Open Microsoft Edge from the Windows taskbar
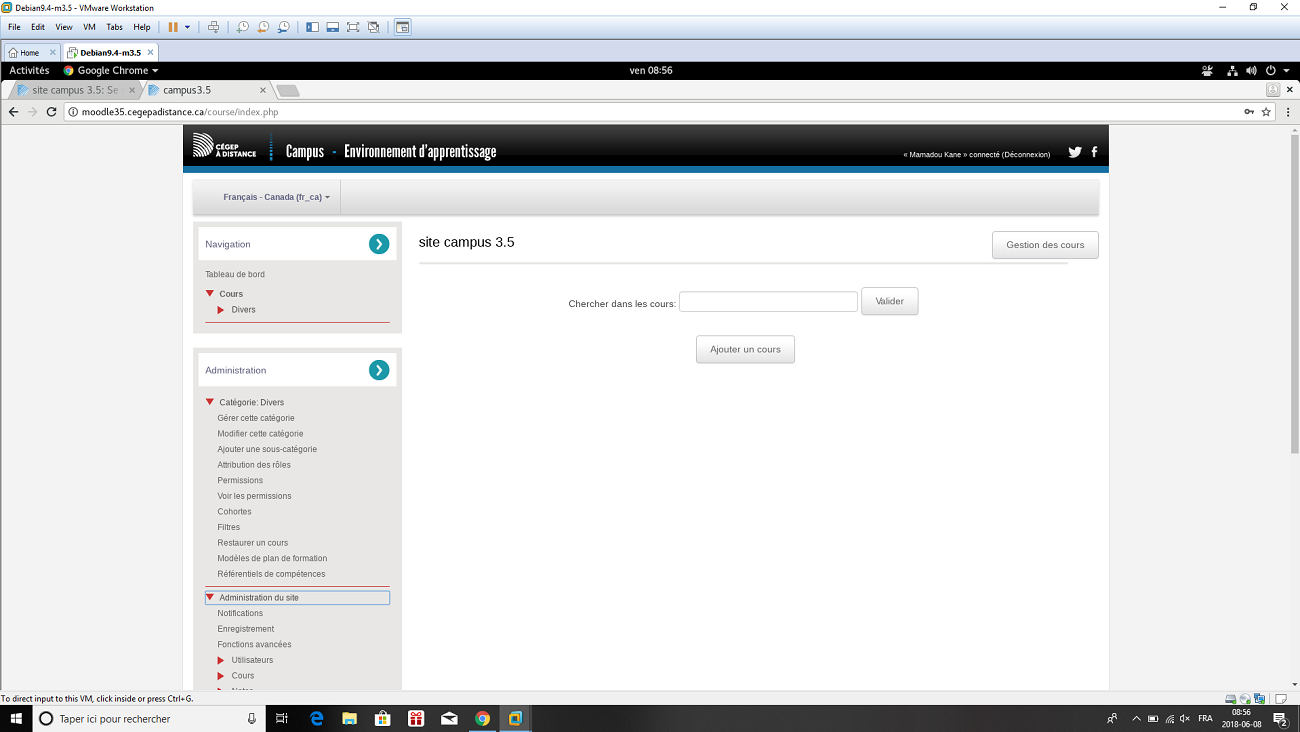This screenshot has height=732, width=1300. (x=317, y=718)
